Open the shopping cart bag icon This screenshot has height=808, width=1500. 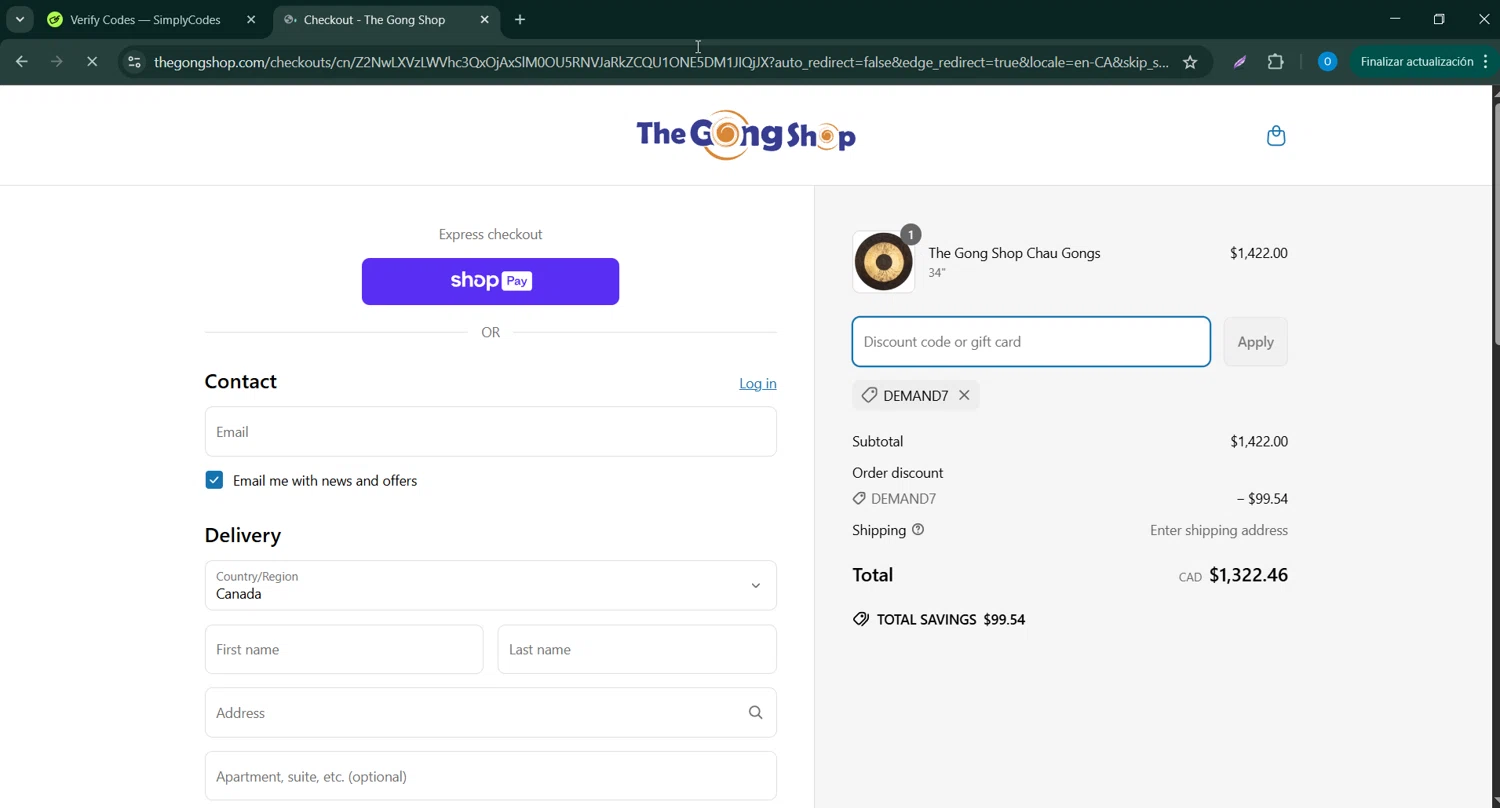[x=1276, y=136]
